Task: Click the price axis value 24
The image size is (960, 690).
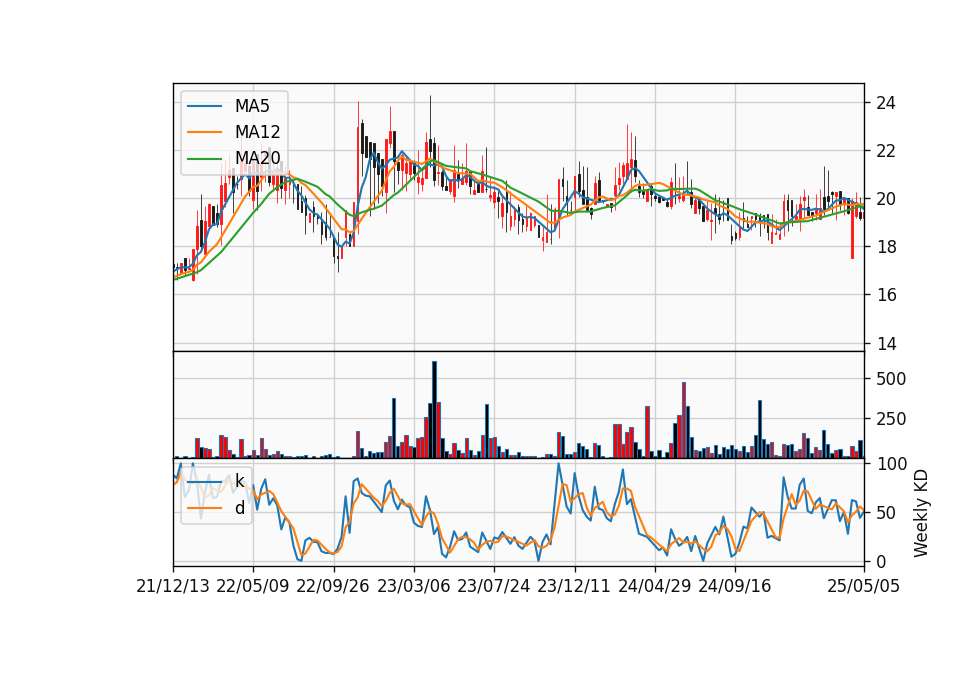Action: coord(885,103)
